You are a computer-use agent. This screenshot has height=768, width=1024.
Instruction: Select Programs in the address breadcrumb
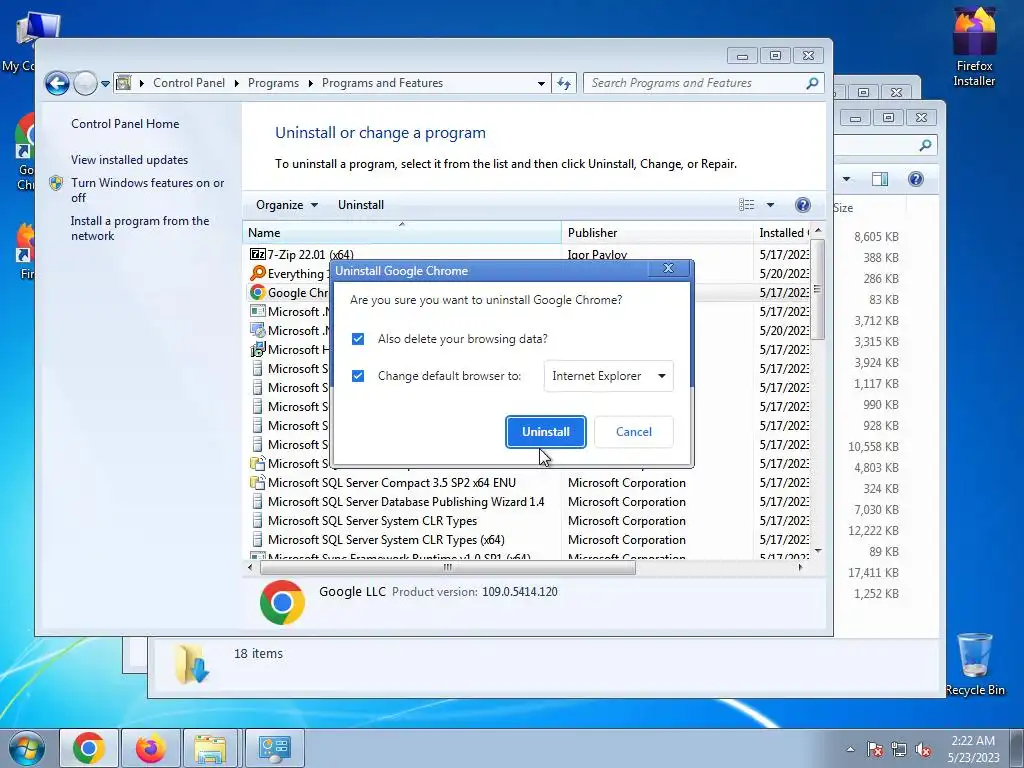(273, 83)
